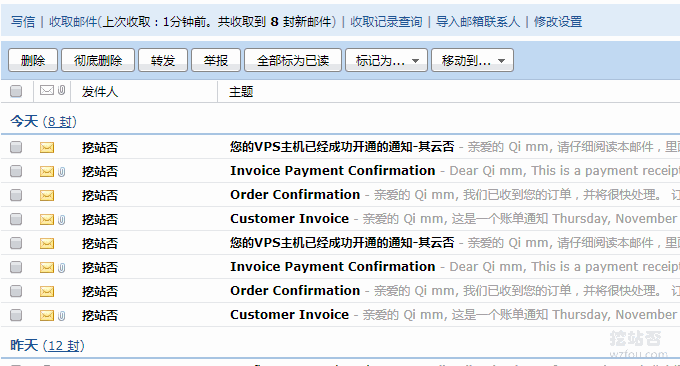Open second Invoice Payment Confirmation email subject

(333, 267)
